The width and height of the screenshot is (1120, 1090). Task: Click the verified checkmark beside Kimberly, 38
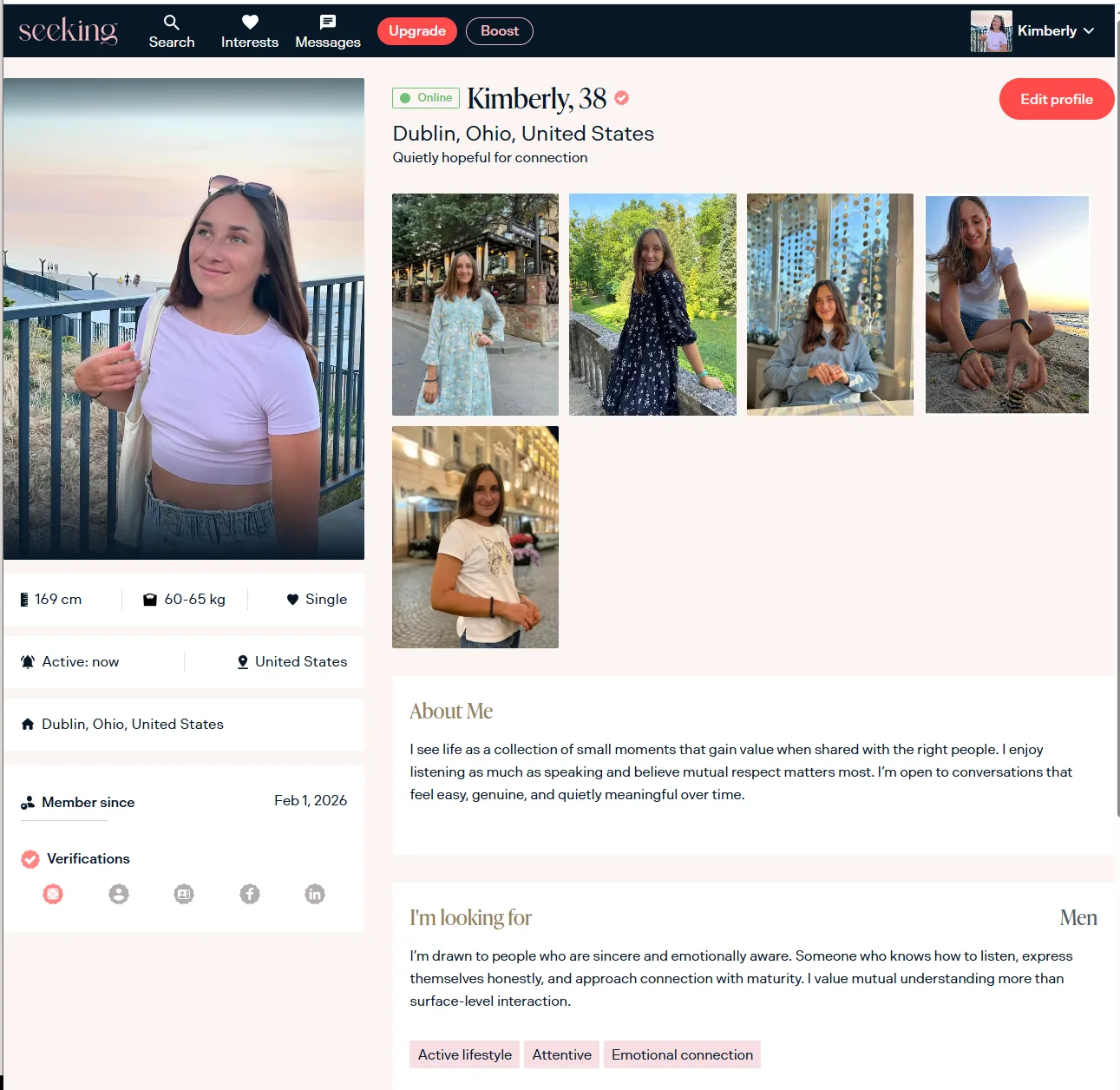622,98
